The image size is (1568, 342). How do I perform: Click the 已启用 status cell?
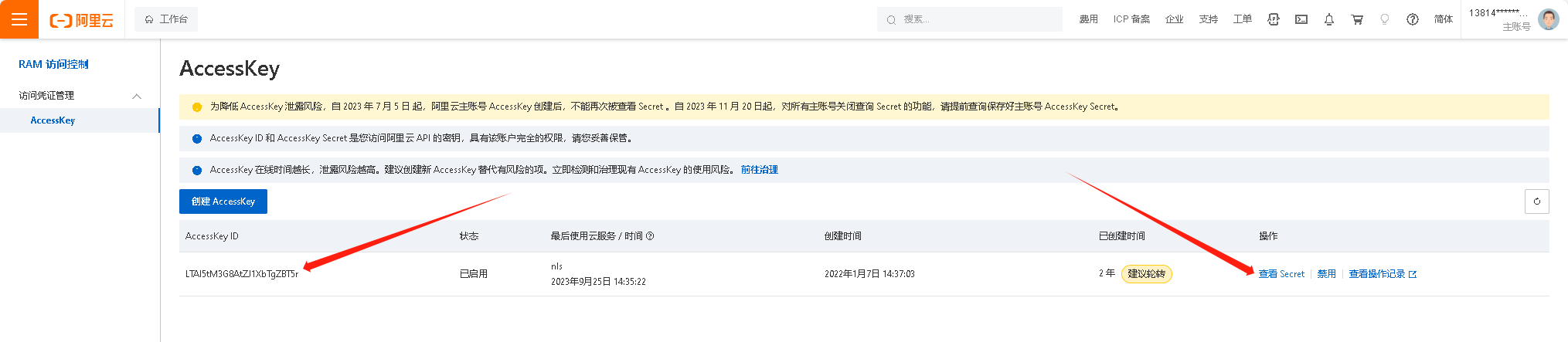(473, 274)
